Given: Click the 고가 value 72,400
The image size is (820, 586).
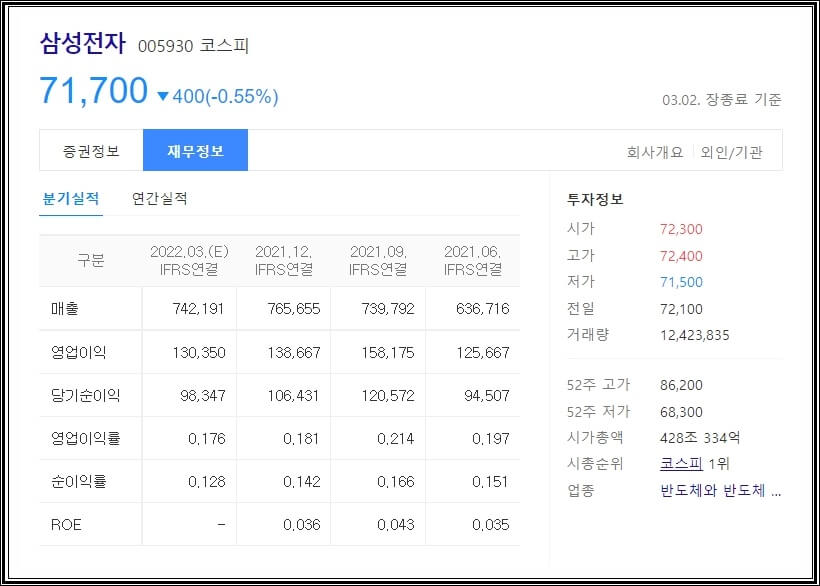Looking at the screenshot, I should 681,256.
